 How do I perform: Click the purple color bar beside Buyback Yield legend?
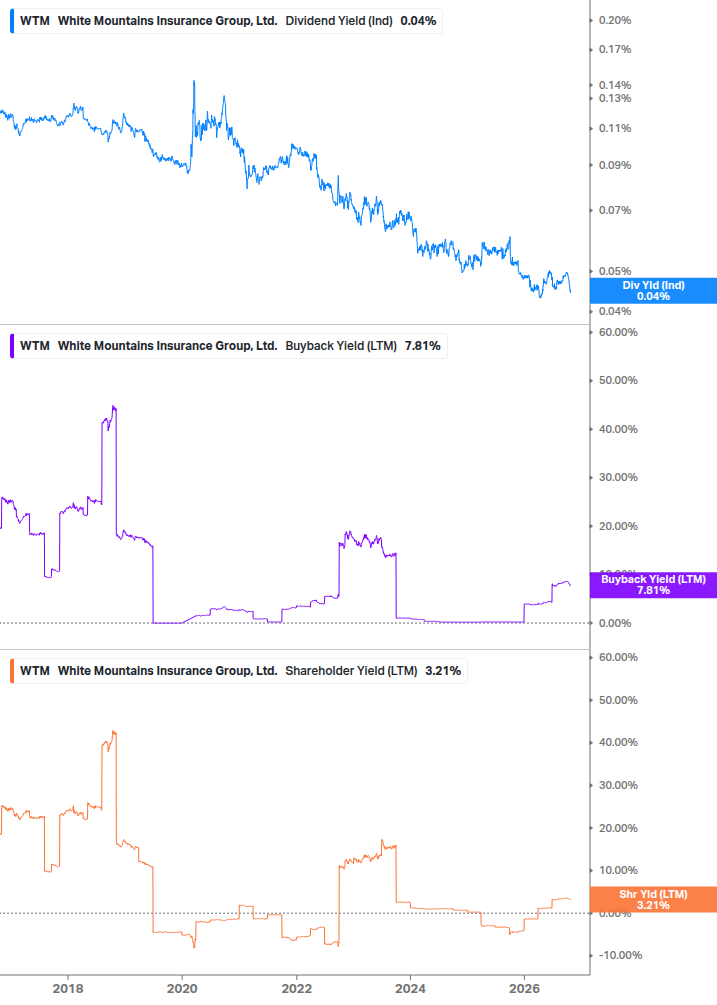pos(12,346)
